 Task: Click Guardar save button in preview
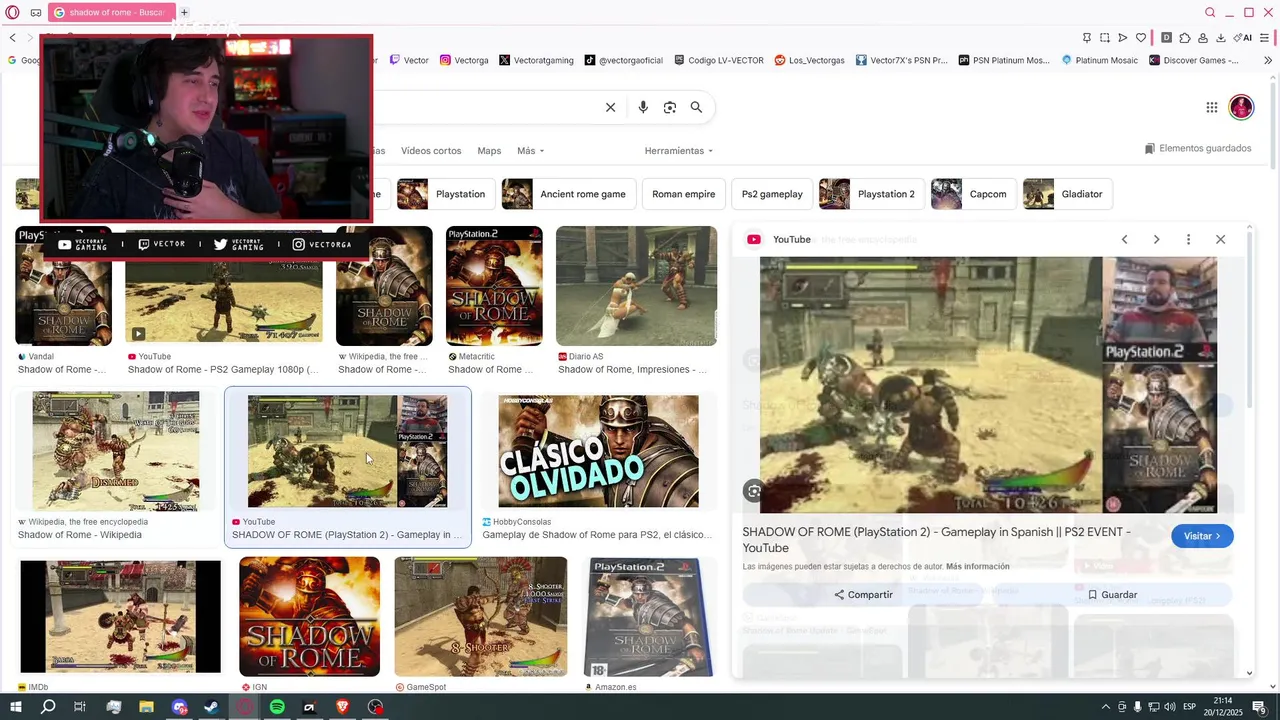tap(1112, 594)
